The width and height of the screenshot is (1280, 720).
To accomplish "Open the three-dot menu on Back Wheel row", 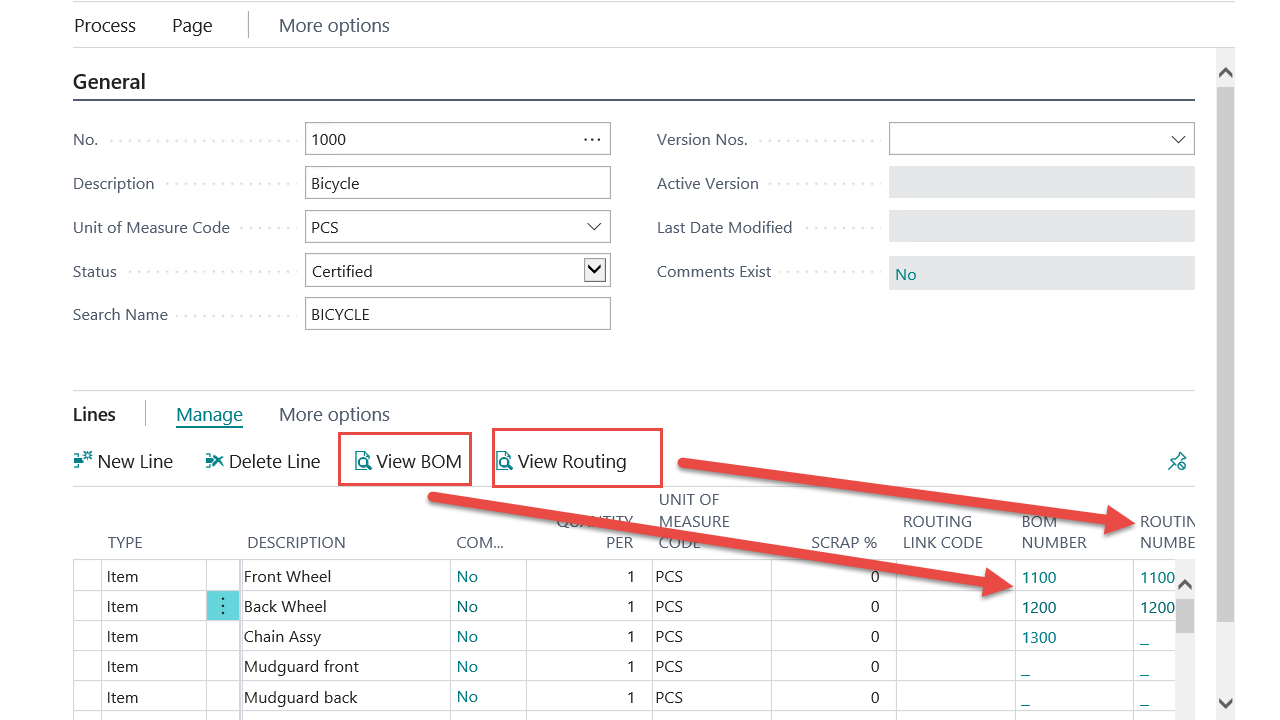I will point(223,606).
